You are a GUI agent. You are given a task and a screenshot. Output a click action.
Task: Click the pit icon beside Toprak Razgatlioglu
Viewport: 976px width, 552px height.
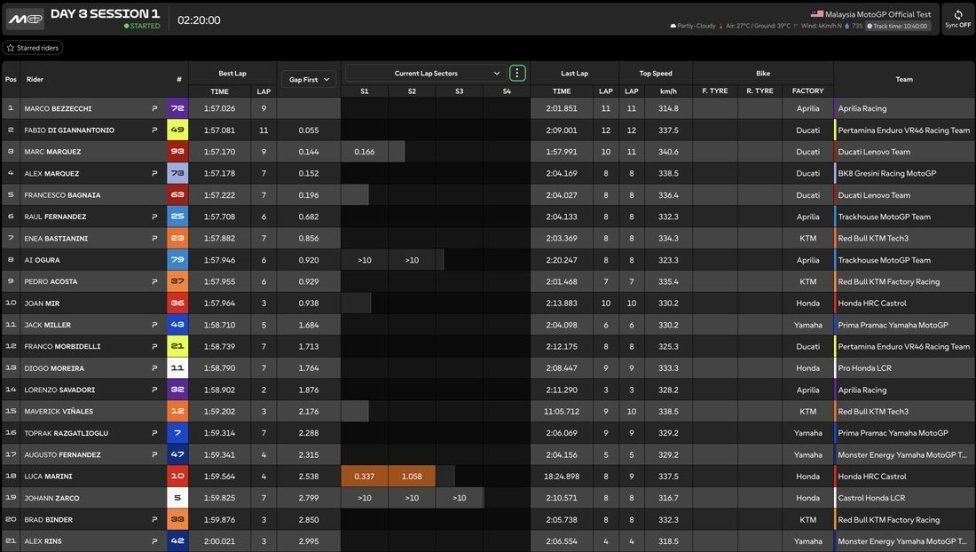click(x=154, y=433)
